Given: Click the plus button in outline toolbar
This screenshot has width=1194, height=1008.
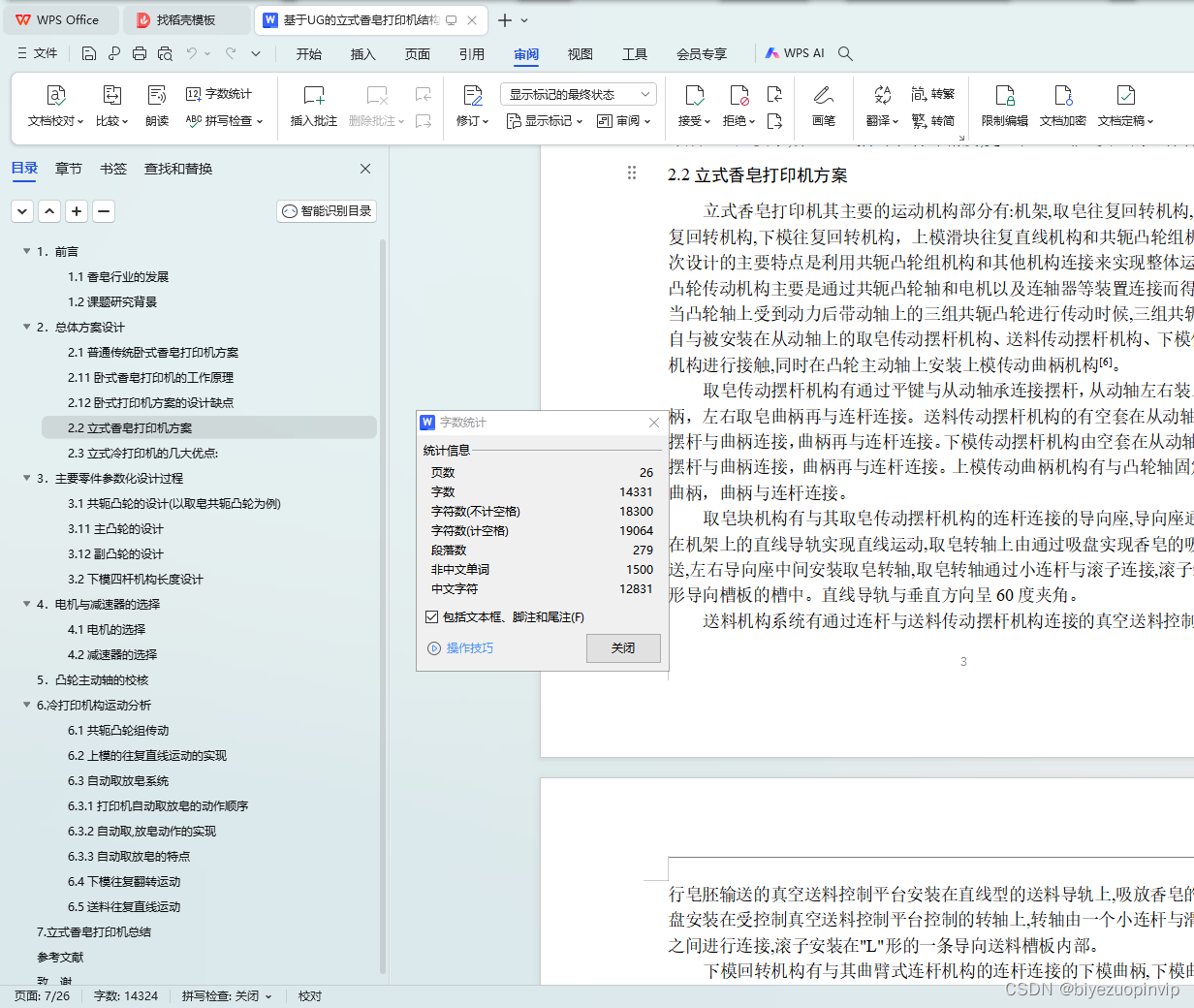Looking at the screenshot, I should (x=77, y=210).
